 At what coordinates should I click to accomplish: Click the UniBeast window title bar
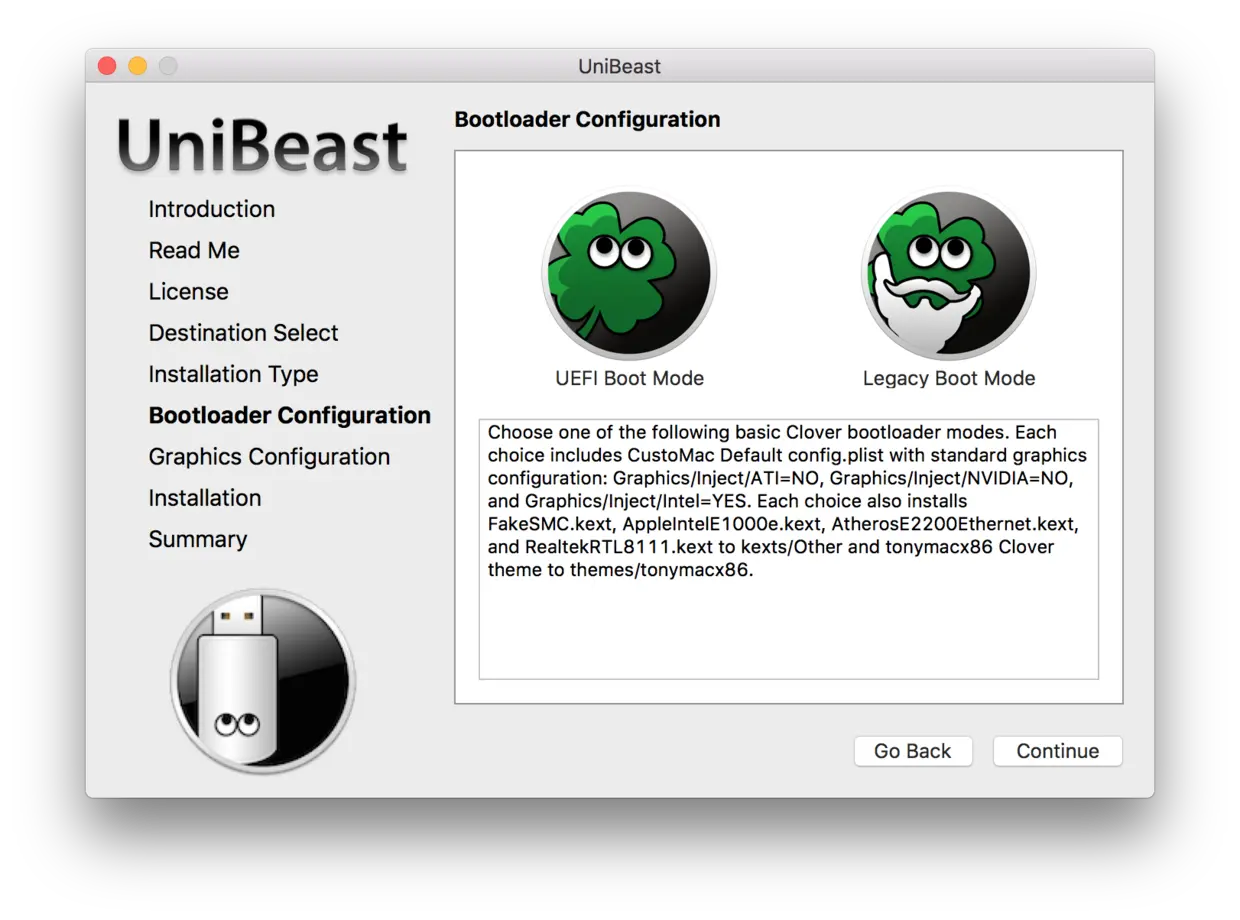[x=620, y=66]
